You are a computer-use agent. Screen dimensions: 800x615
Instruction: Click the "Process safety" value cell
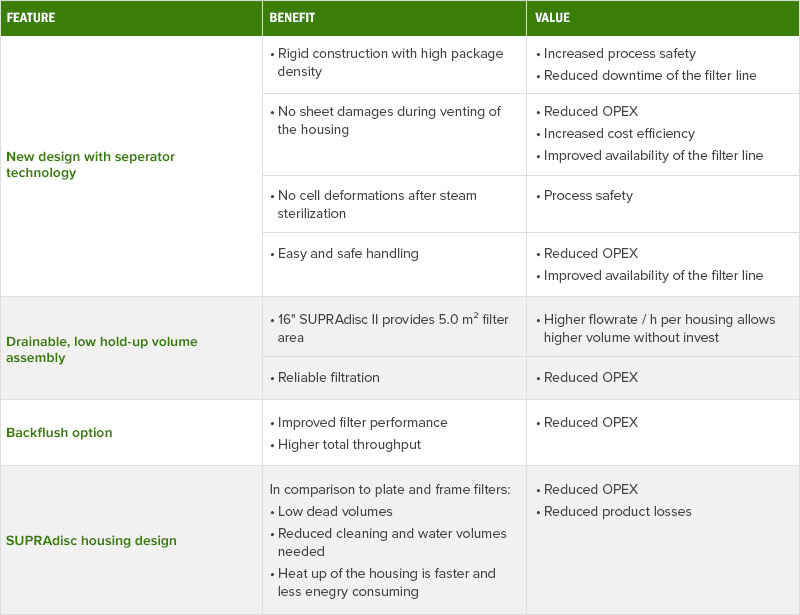click(588, 195)
